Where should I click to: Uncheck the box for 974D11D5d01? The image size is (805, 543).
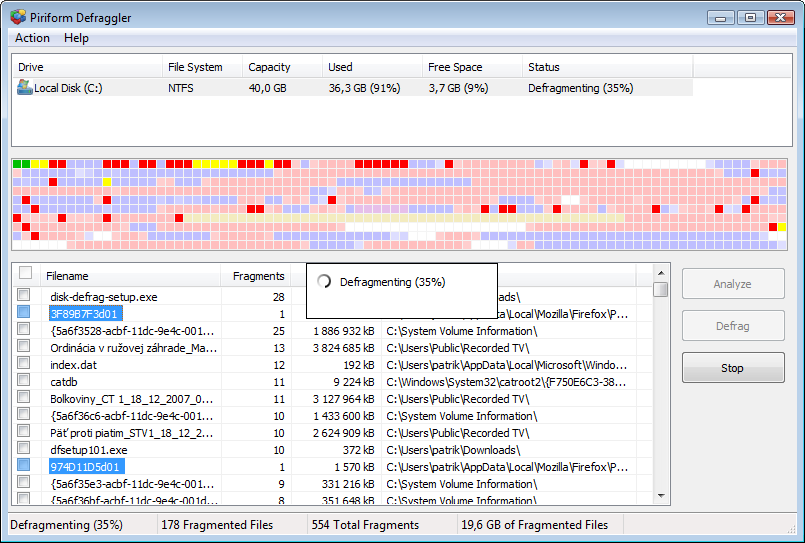coord(24,464)
